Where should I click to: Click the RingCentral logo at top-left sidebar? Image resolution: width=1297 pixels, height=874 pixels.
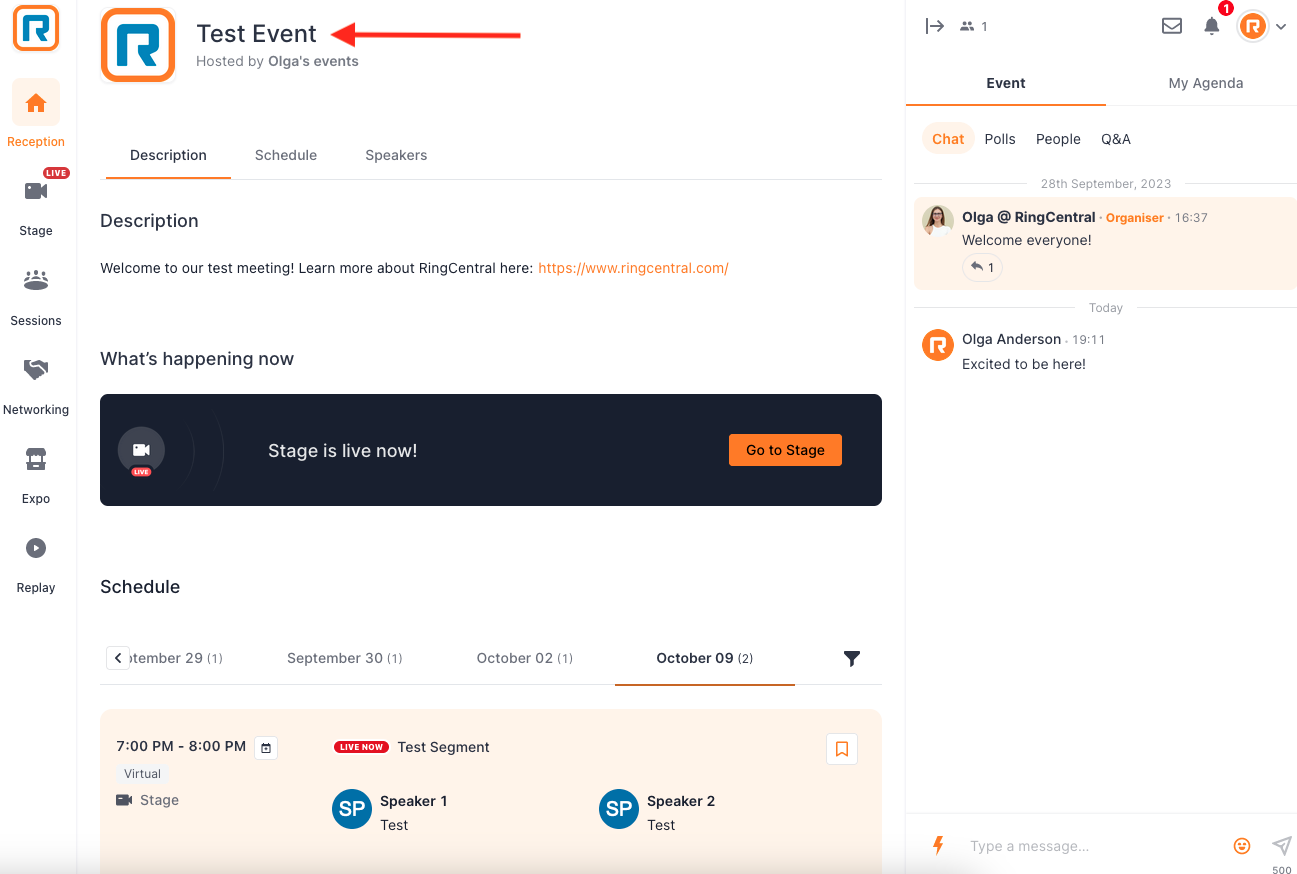pyautogui.click(x=36, y=28)
